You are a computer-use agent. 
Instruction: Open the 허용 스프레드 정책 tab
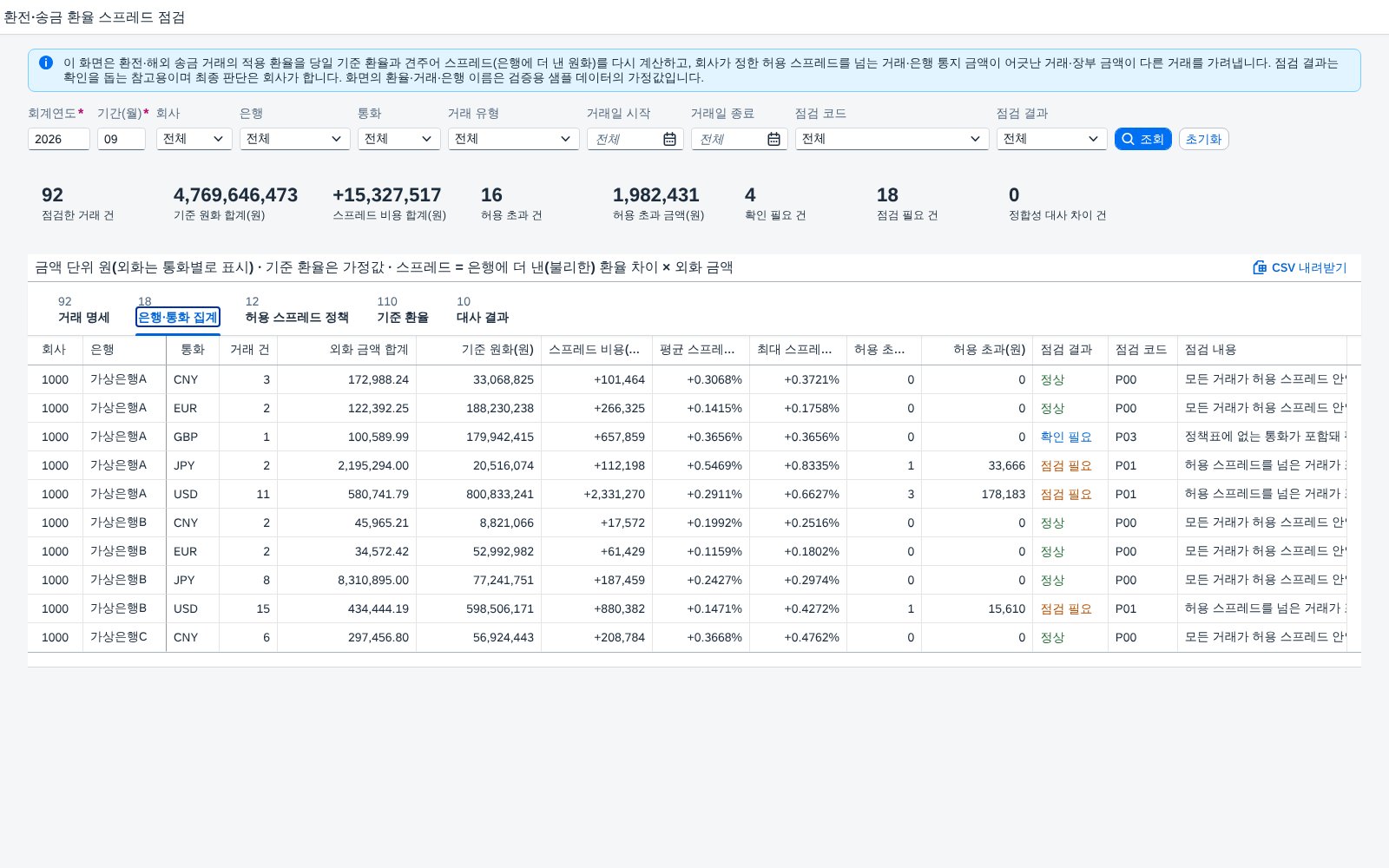coord(297,310)
